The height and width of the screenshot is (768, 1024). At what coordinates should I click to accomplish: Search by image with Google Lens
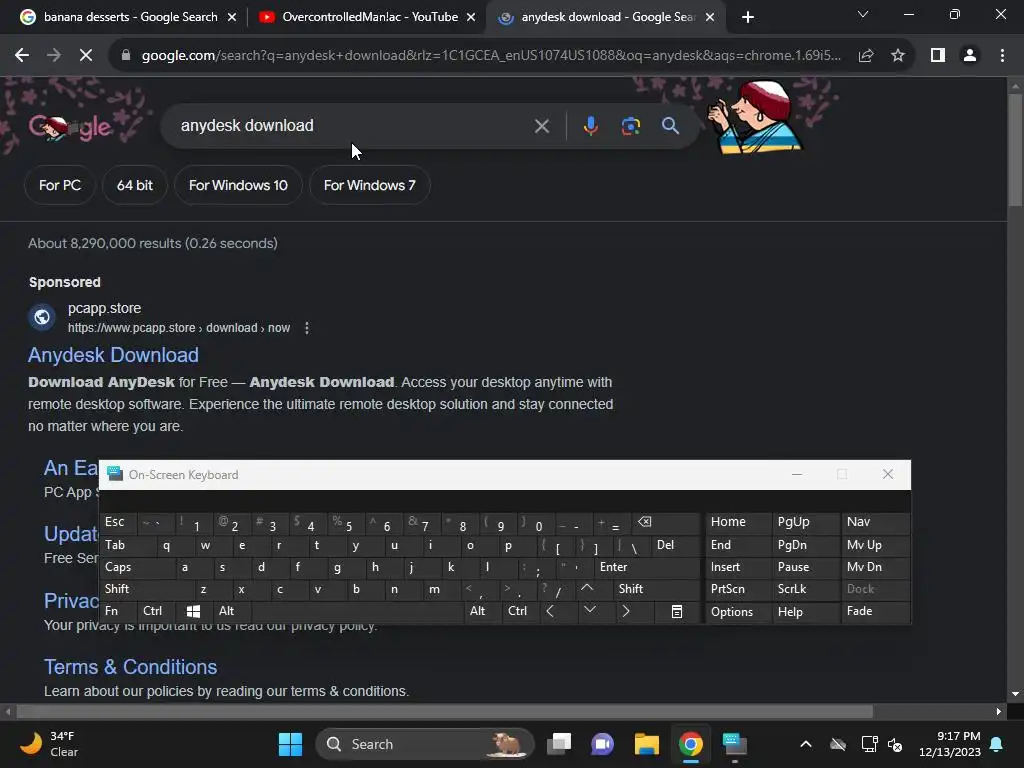pyautogui.click(x=630, y=126)
